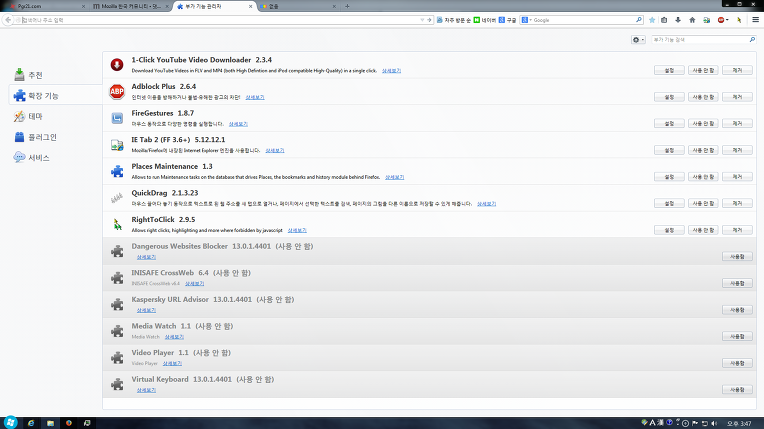Enable Dangerous Websites Blocker with 사용함
This screenshot has width=764, height=429.
click(x=735, y=257)
